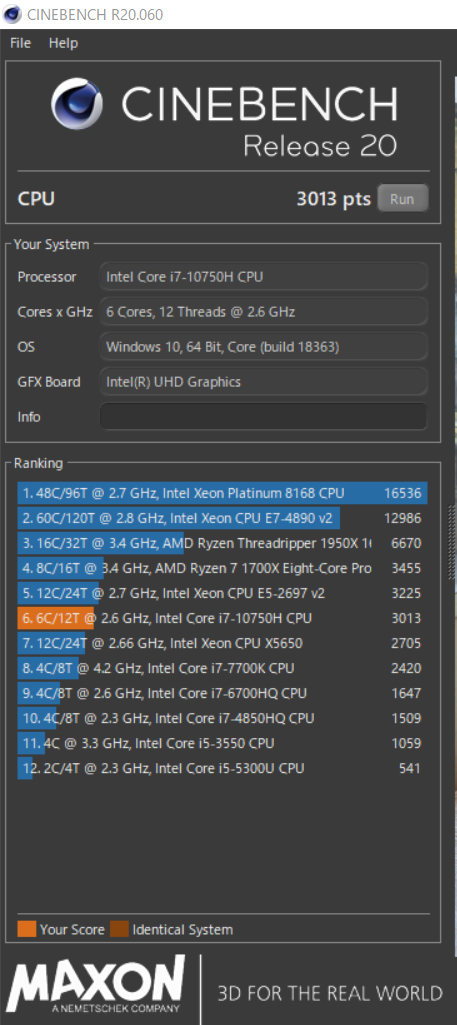457x1025 pixels.
Task: Click the GFX Board field
Action: [x=263, y=382]
